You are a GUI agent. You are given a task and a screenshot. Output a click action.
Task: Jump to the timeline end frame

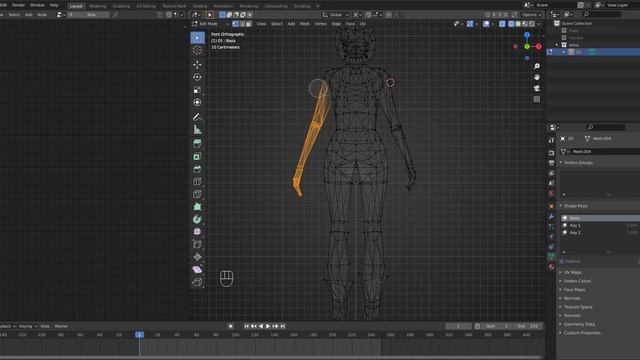[282, 326]
